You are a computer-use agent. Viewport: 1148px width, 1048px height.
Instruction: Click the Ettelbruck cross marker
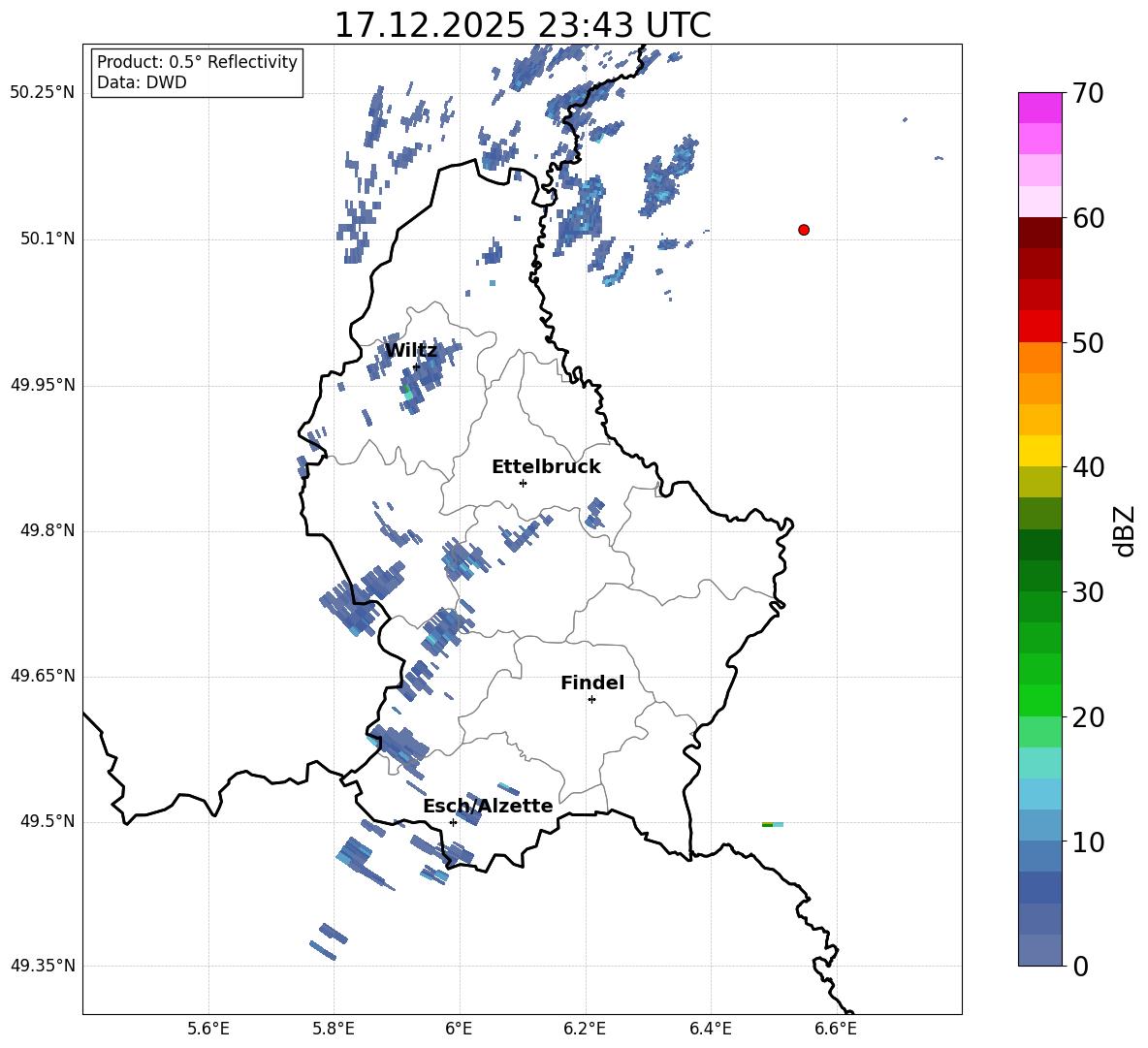coord(523,483)
